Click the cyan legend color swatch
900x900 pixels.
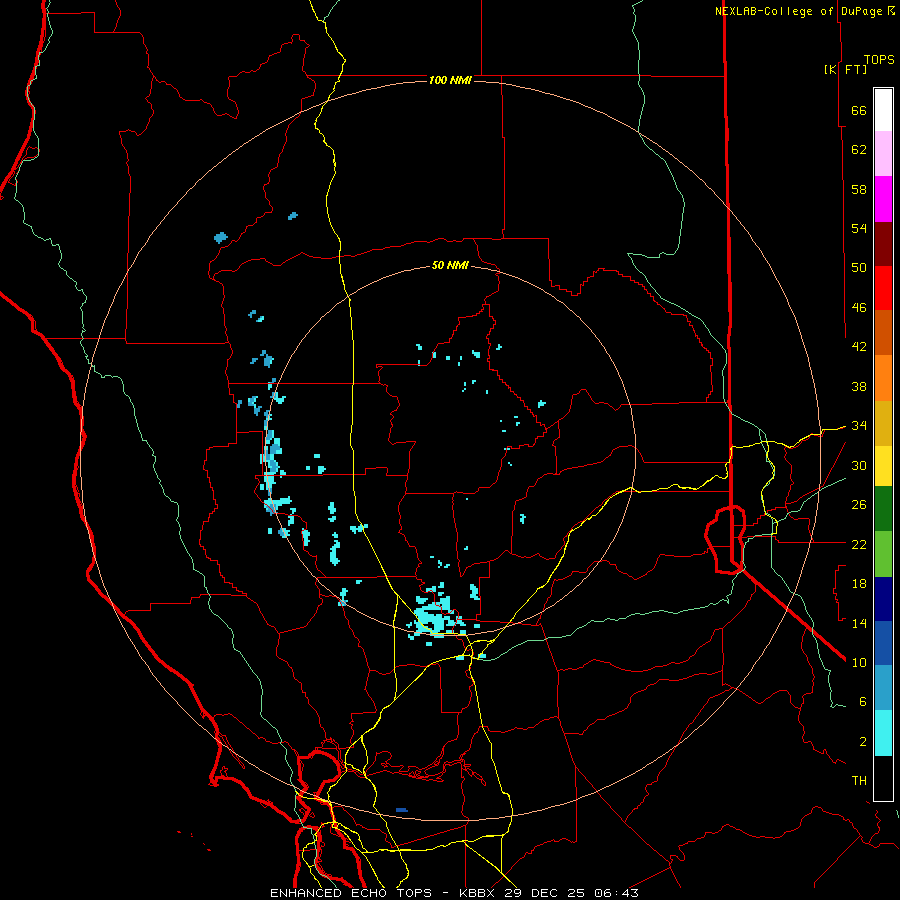click(x=883, y=733)
